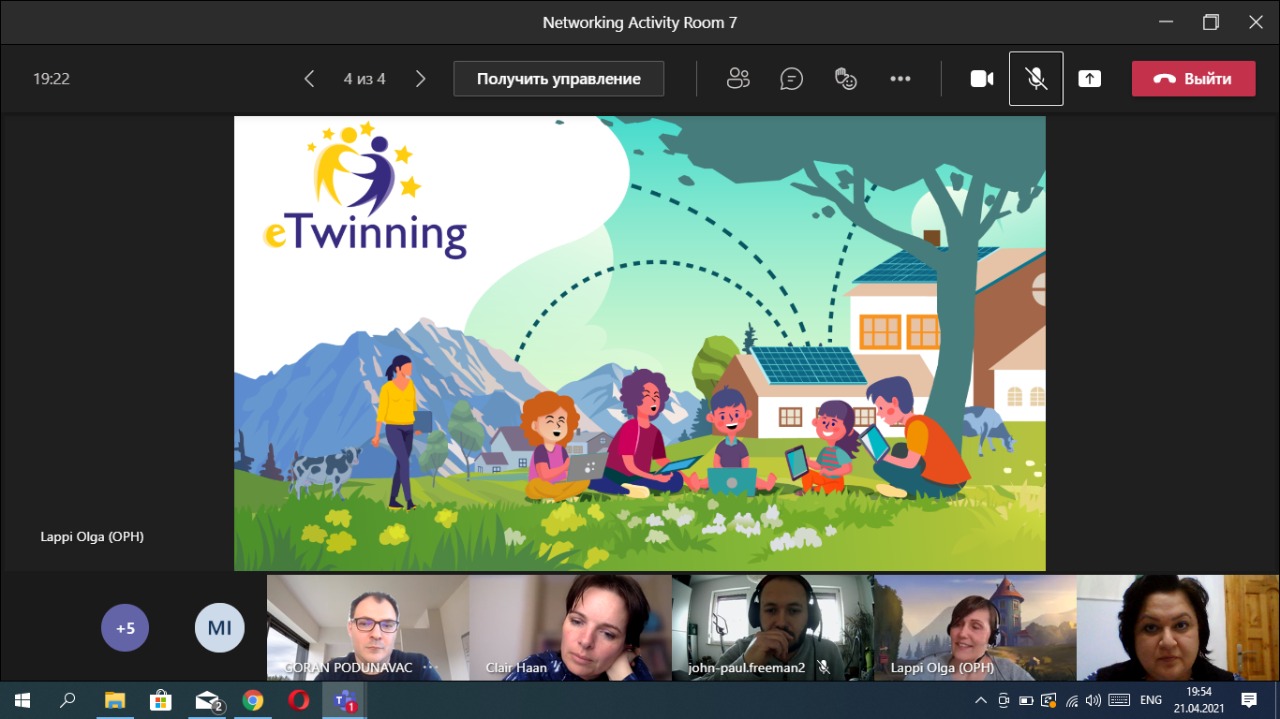The height and width of the screenshot is (719, 1280).
Task: Open Google Chrome from taskbar
Action: coord(253,700)
